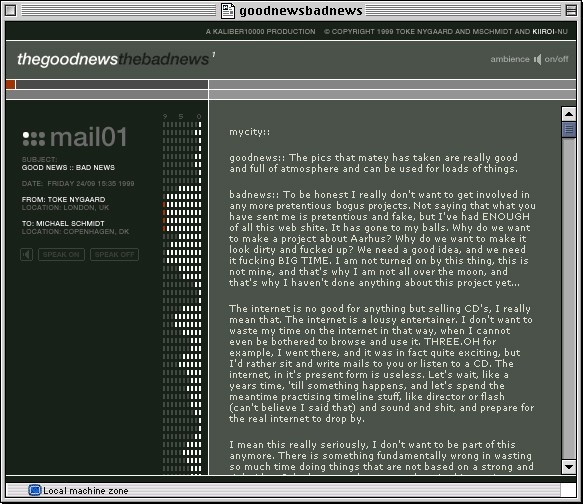Image resolution: width=583 pixels, height=504 pixels.
Task: Click the scroll up arrow of message pane
Action: (x=568, y=114)
